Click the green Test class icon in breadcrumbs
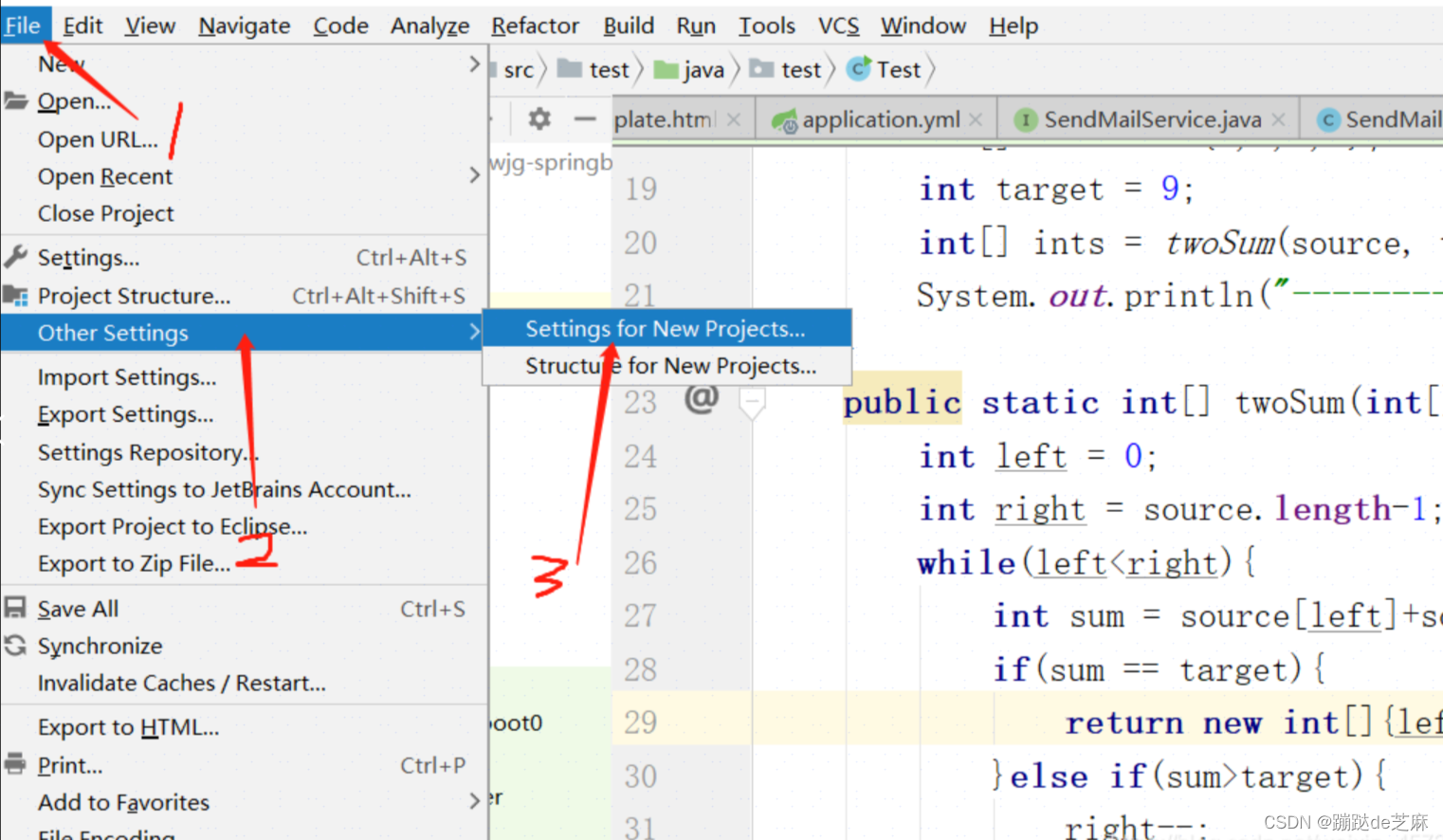Screen dimensions: 1443x840 point(859,68)
